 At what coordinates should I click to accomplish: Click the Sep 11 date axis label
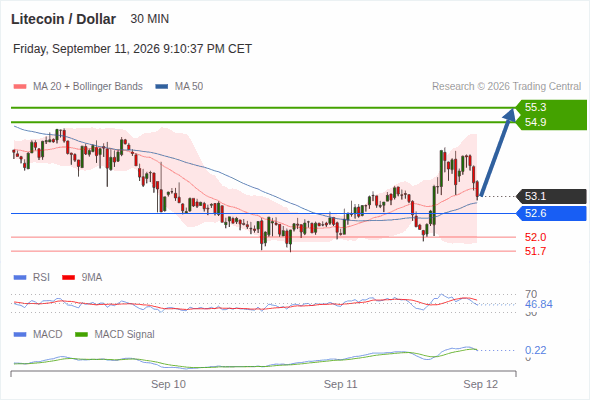pyautogui.click(x=340, y=384)
